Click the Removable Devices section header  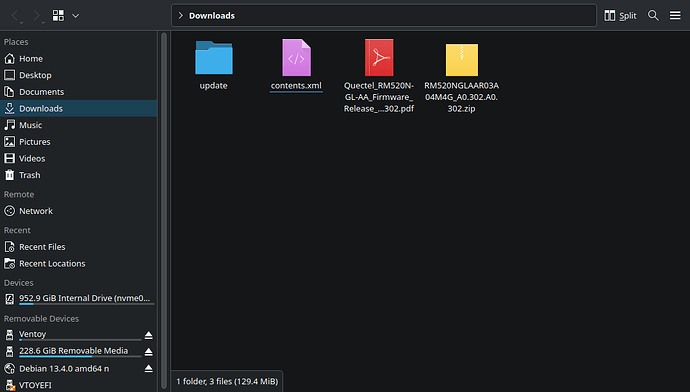pos(41,319)
